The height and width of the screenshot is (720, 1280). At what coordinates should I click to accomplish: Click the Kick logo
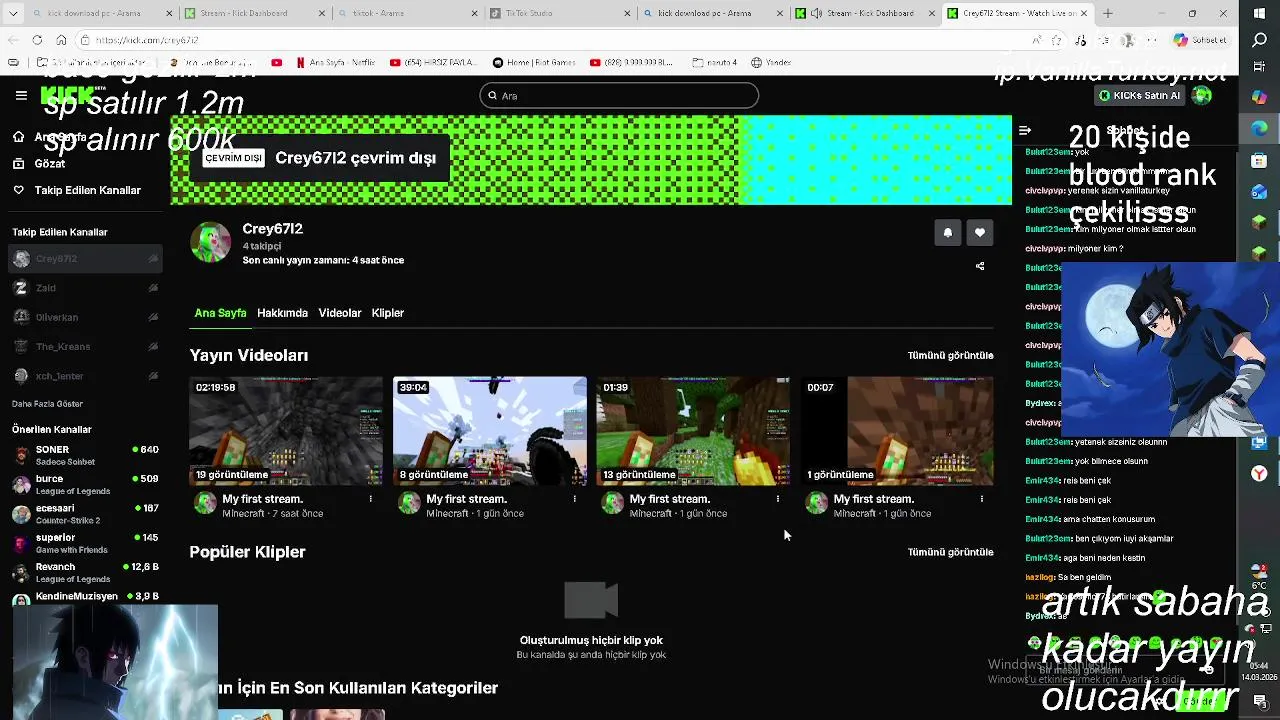point(73,96)
